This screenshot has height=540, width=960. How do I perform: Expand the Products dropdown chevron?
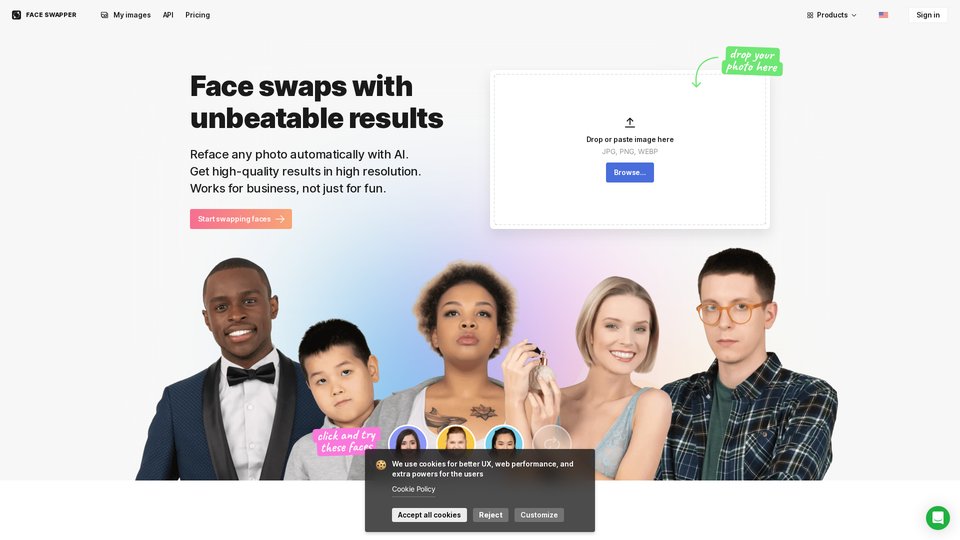click(853, 15)
